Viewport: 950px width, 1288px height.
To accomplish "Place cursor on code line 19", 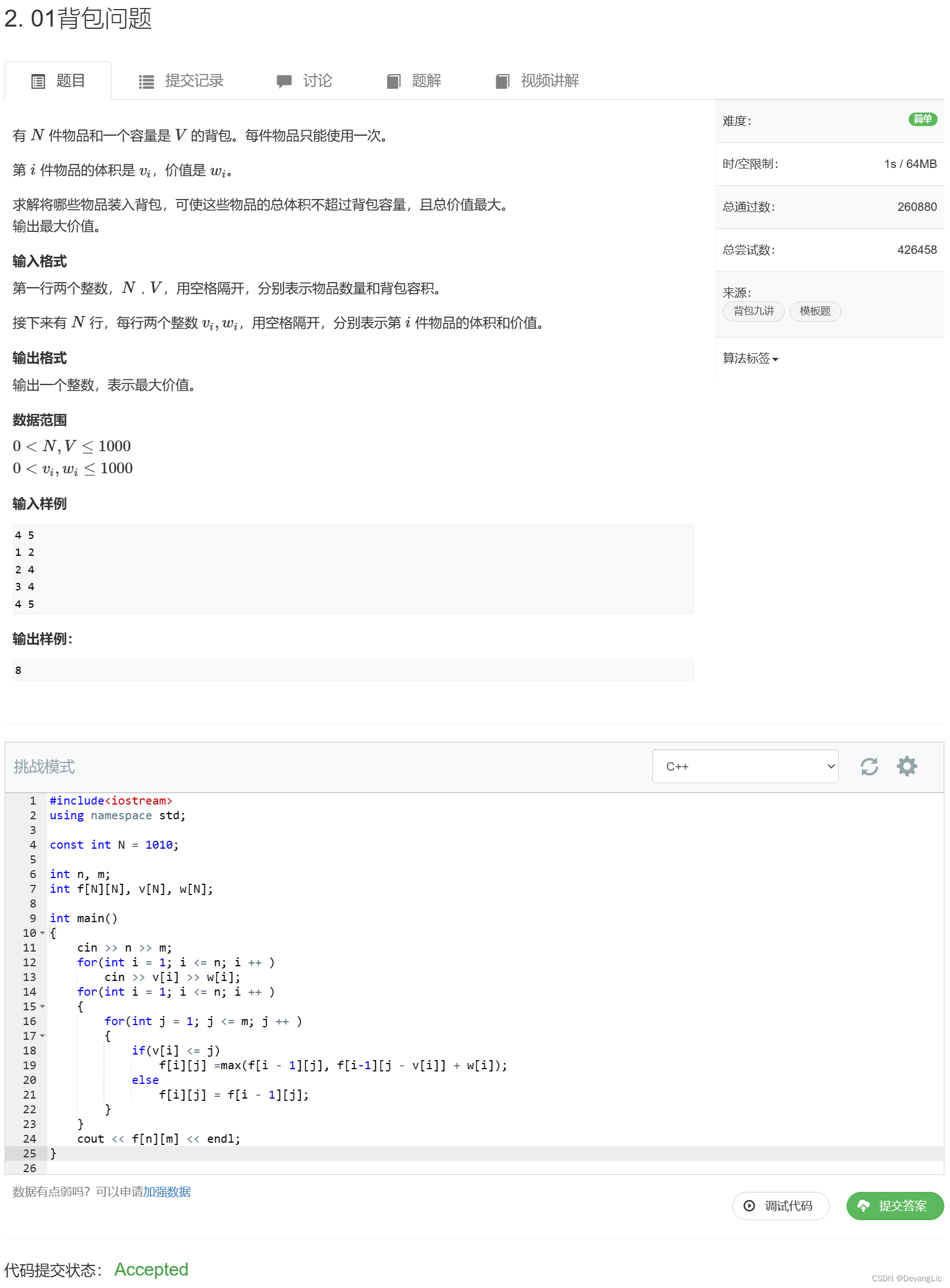I will (333, 1065).
